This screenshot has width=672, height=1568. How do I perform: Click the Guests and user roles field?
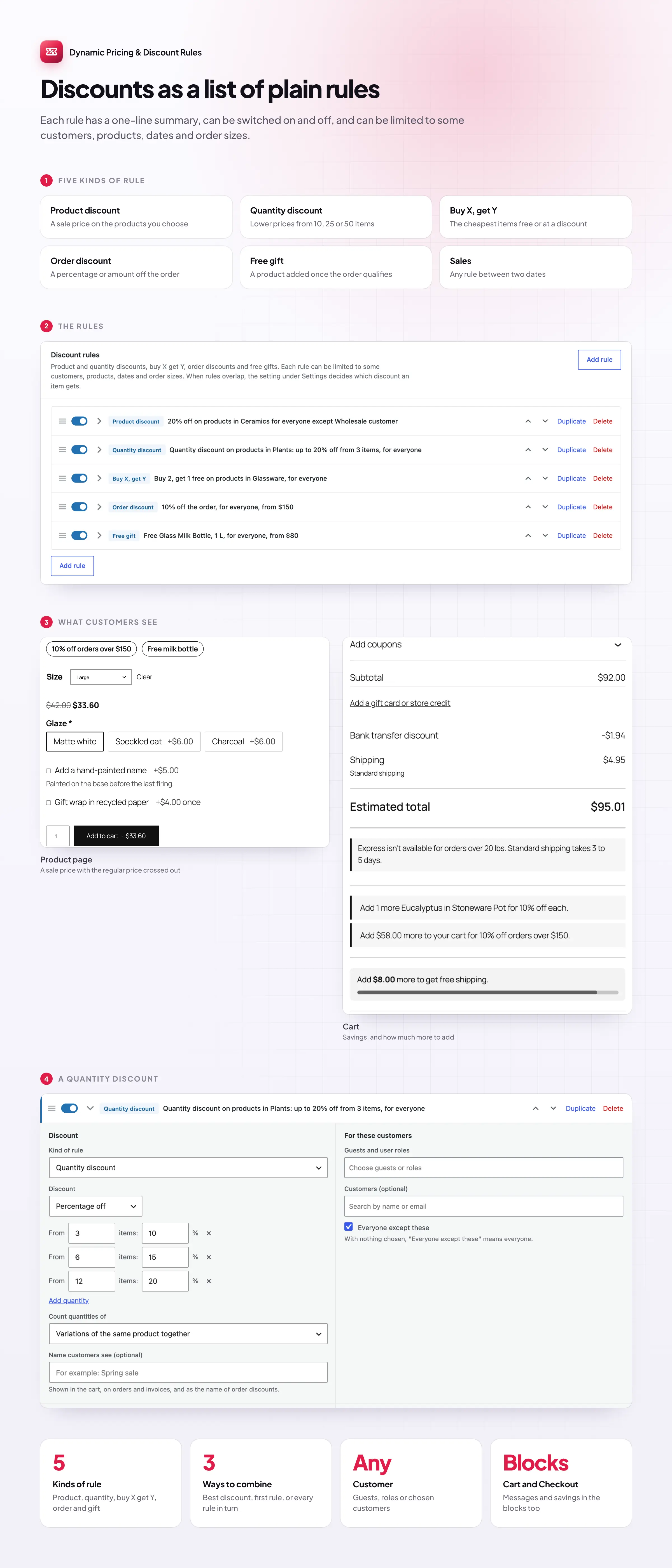point(484,1168)
